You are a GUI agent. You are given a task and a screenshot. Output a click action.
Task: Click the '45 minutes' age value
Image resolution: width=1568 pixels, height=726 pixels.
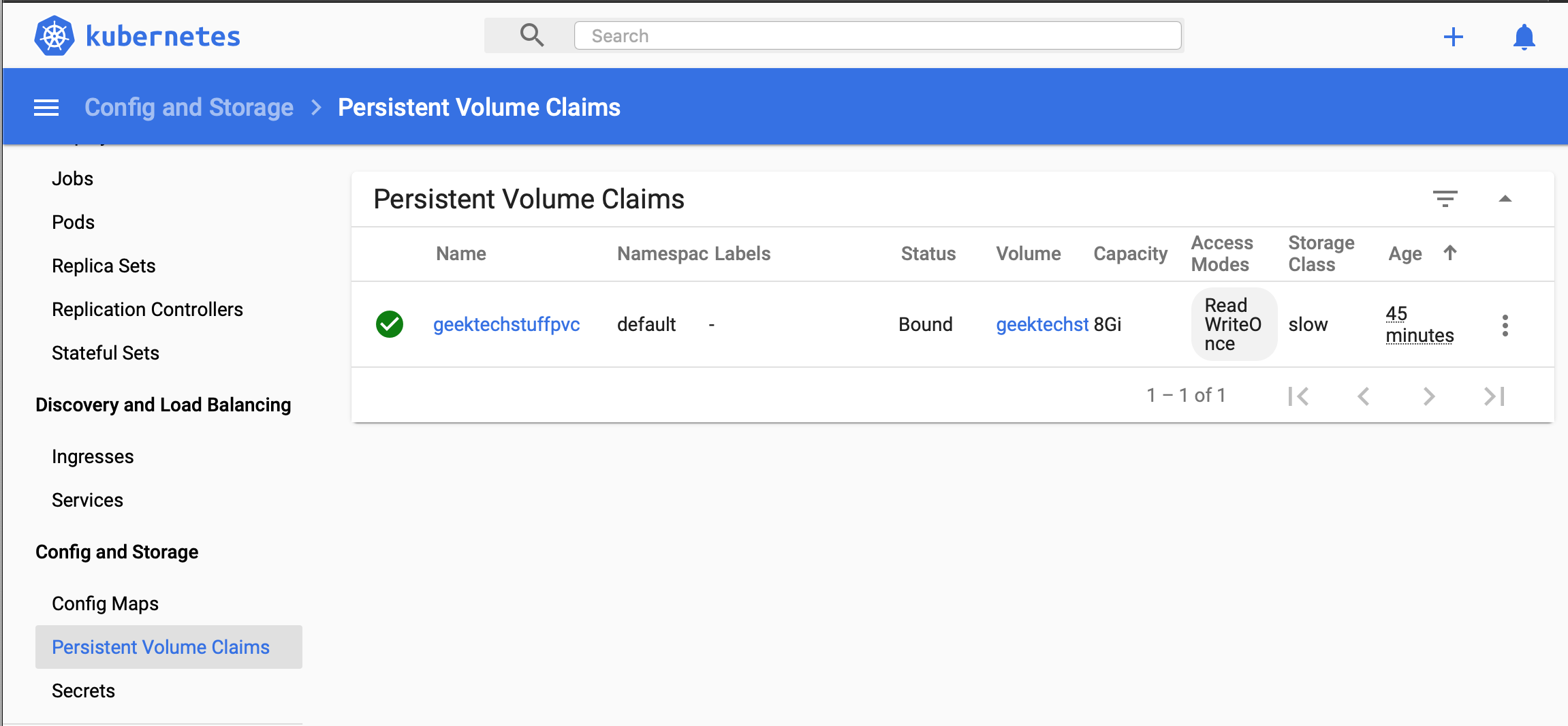[1420, 324]
